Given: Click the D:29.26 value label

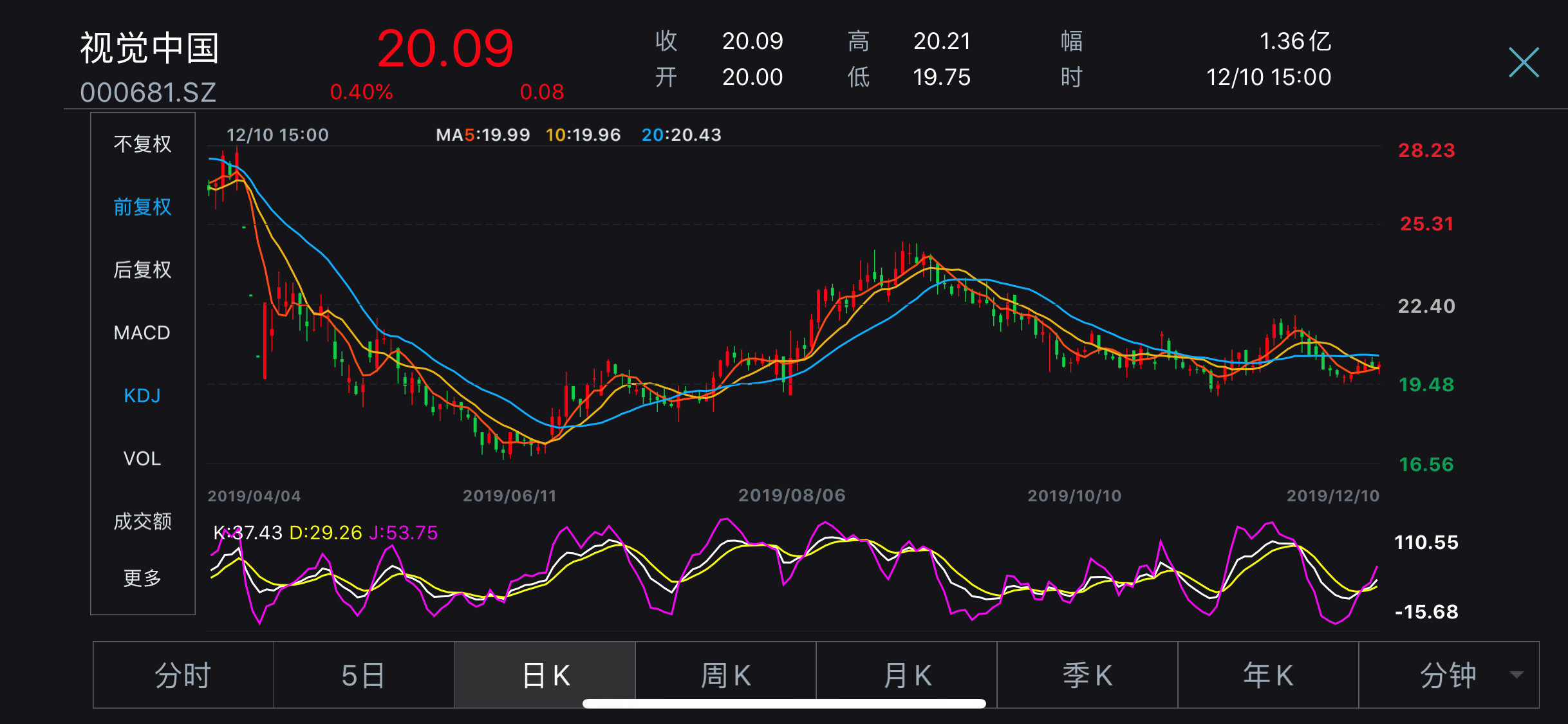Looking at the screenshot, I should 326,533.
